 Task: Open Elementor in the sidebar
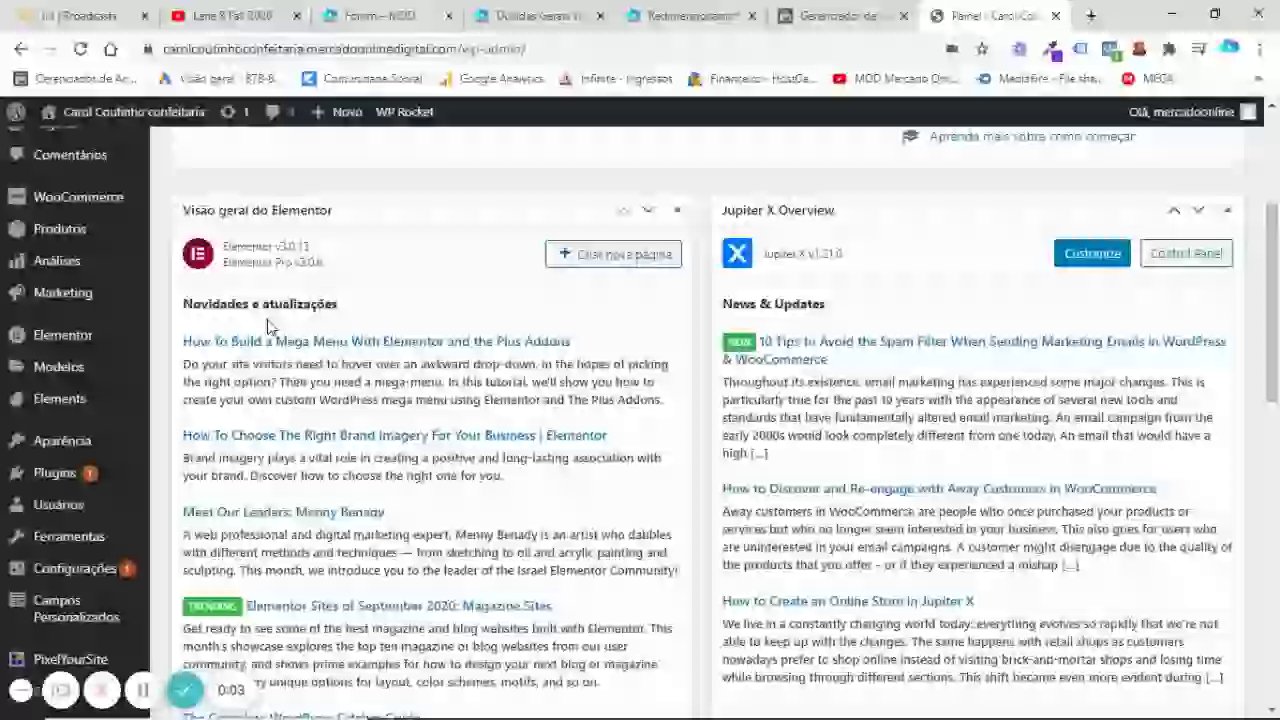point(62,335)
